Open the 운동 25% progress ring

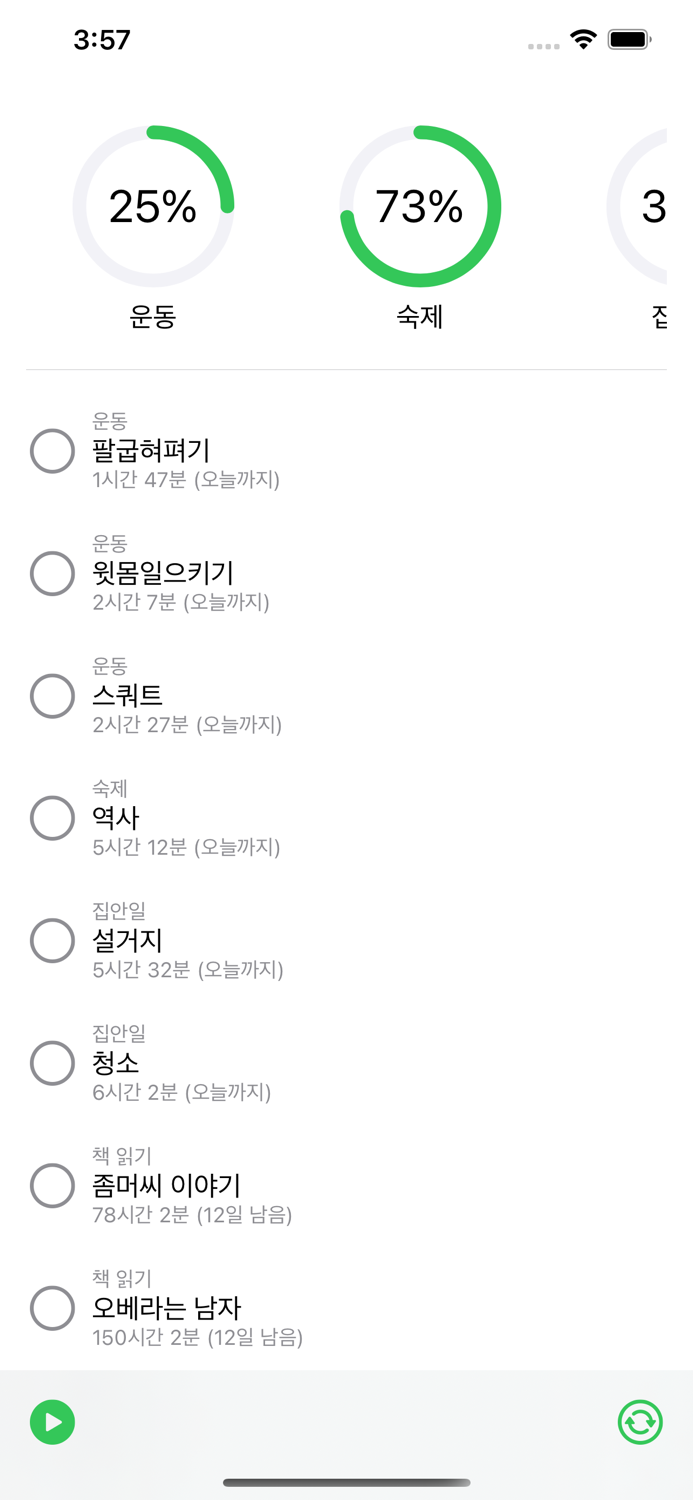coord(153,207)
